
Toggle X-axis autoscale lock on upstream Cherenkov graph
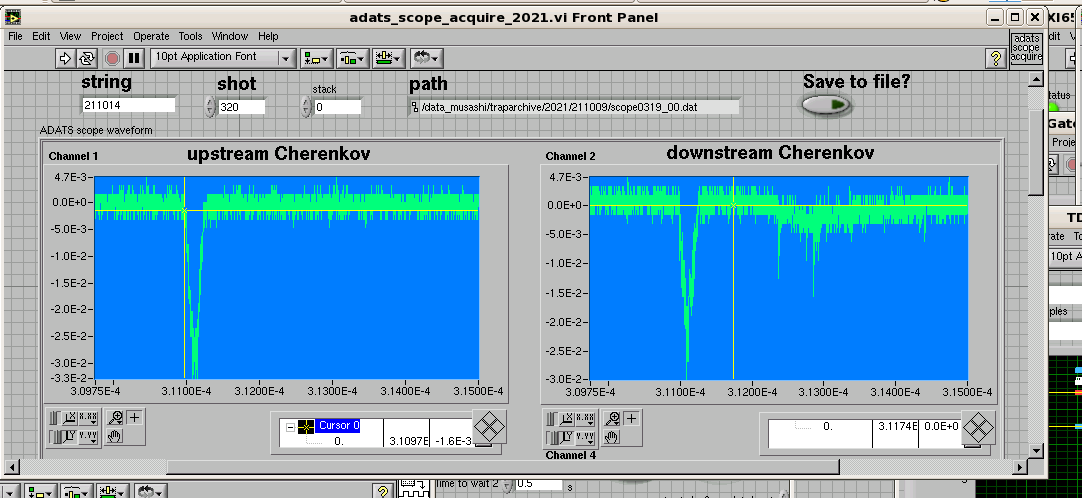coord(55,418)
